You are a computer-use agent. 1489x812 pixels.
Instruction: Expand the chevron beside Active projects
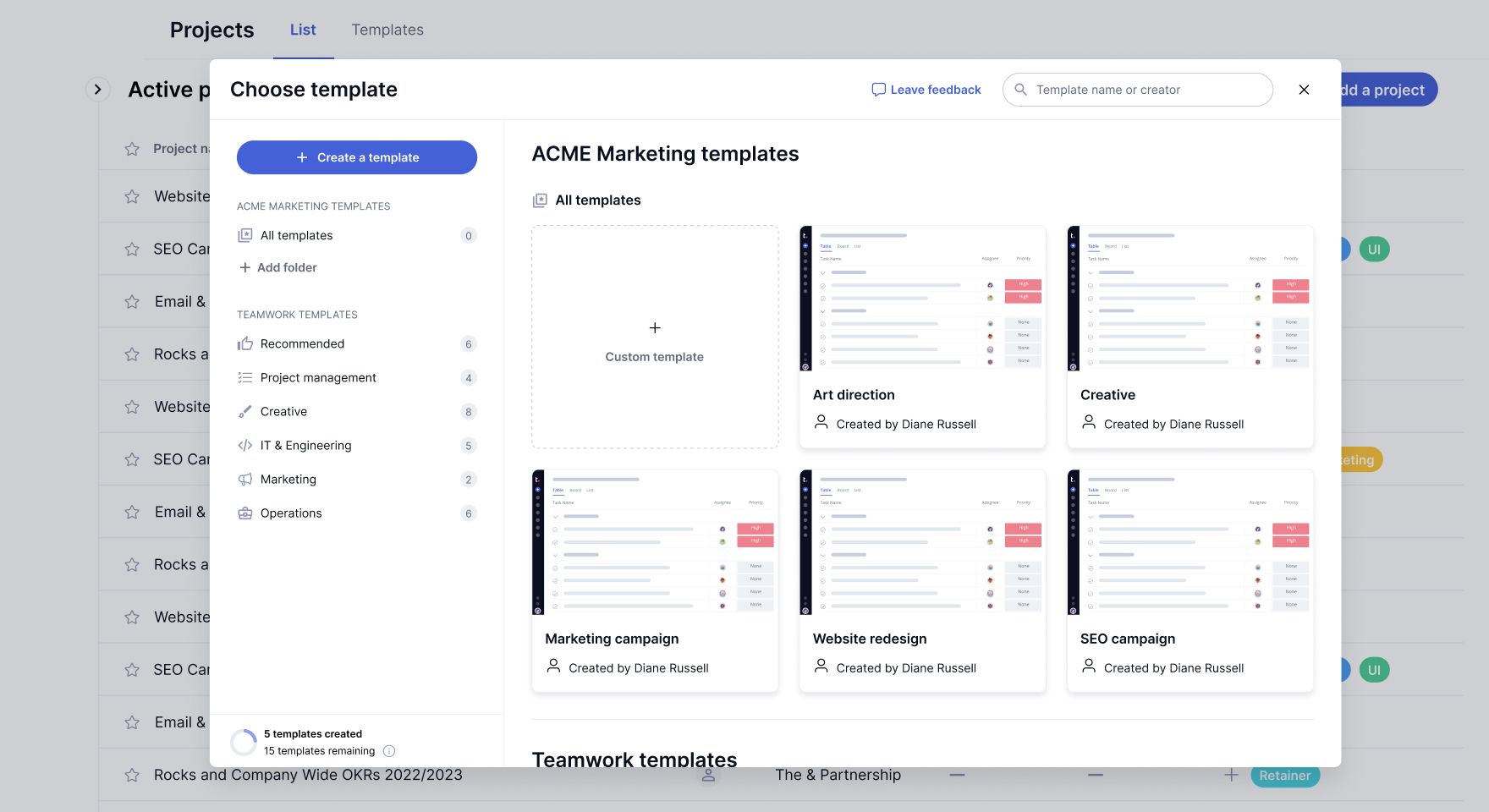point(98,89)
